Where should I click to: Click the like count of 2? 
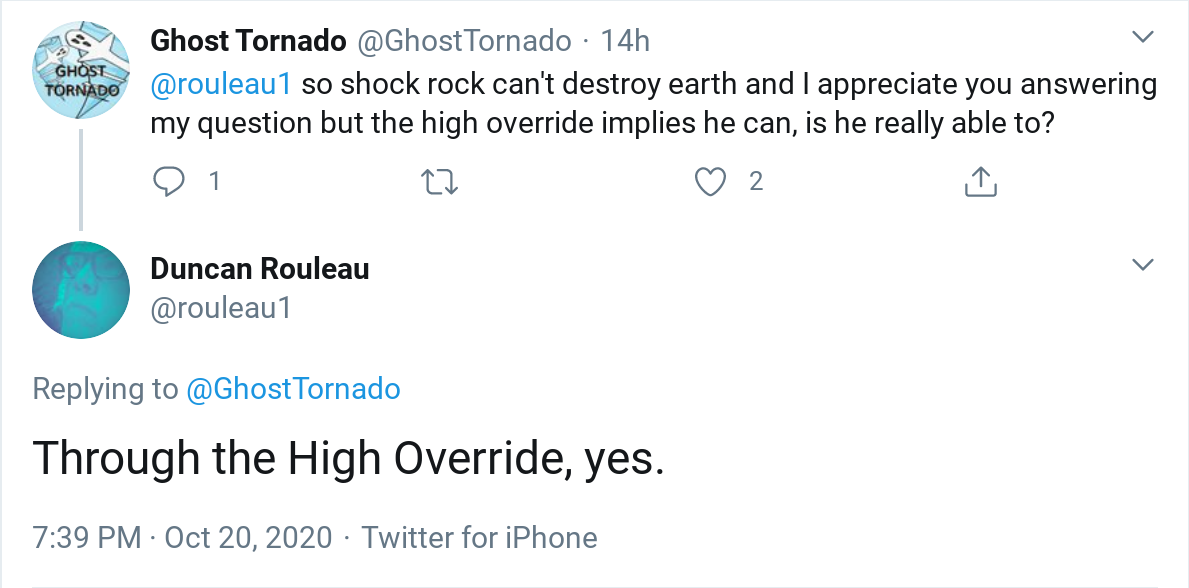[756, 181]
